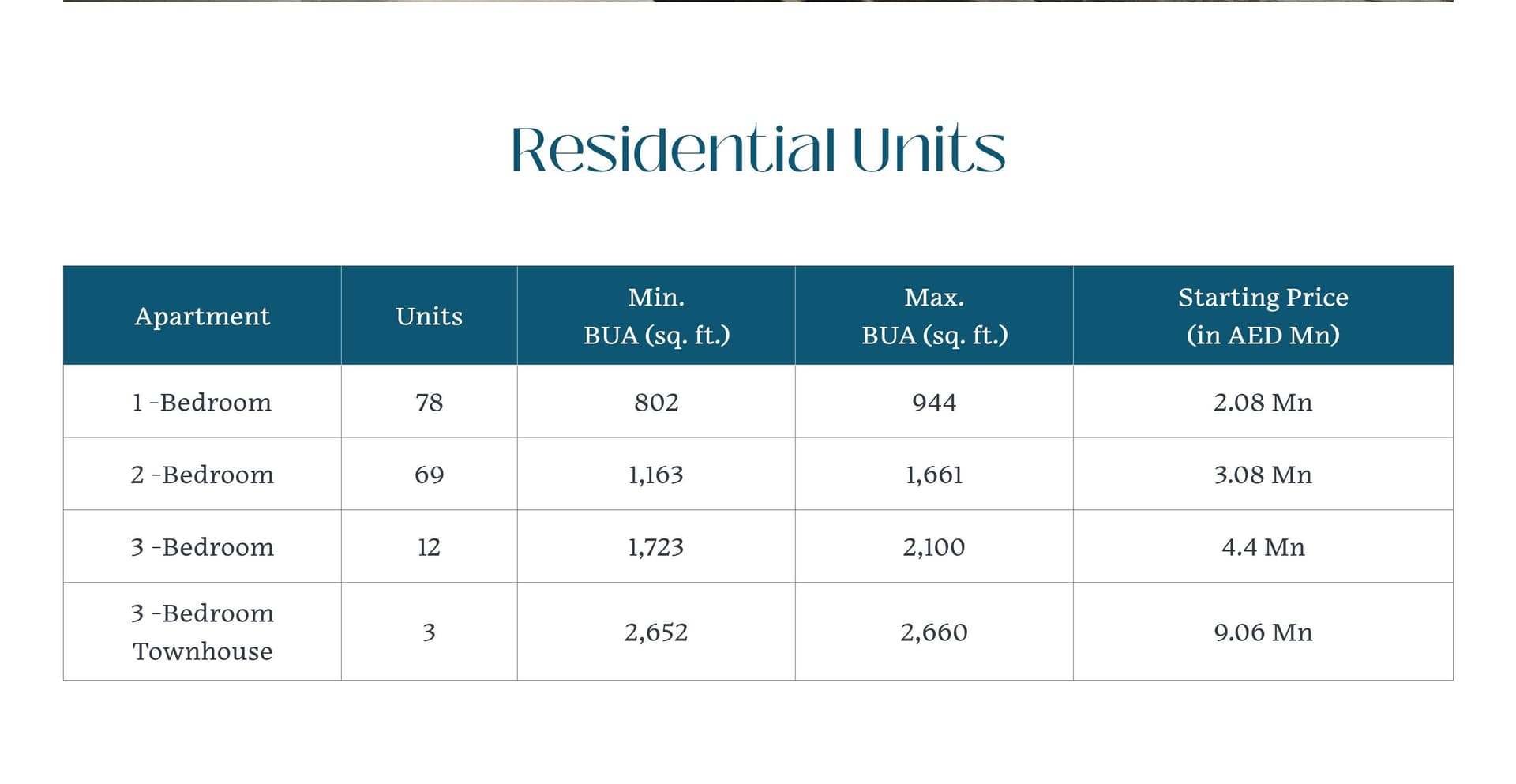This screenshot has height=784, width=1516.
Task: Select the 2 -Bedroom row label
Action: (202, 475)
